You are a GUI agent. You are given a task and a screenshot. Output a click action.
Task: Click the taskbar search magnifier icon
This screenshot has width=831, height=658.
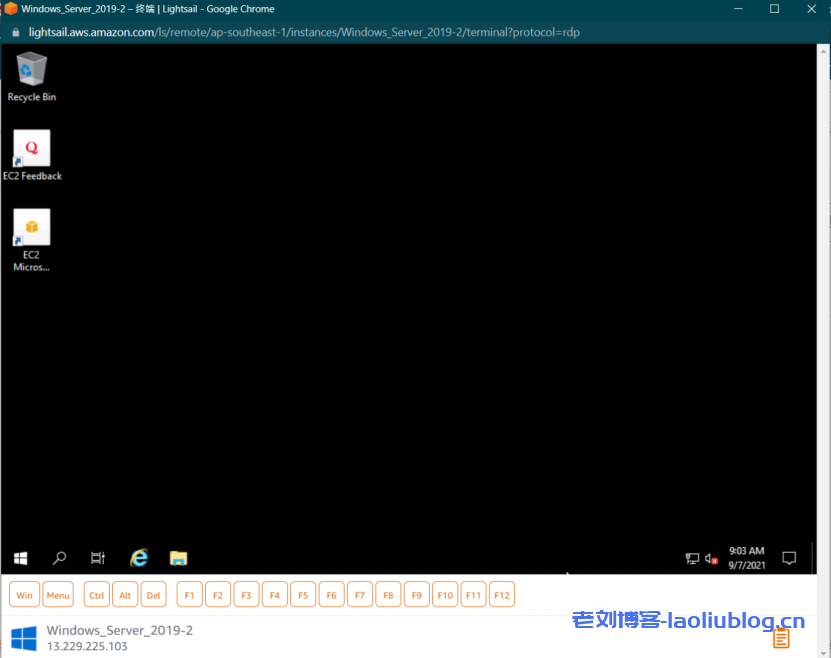59,558
